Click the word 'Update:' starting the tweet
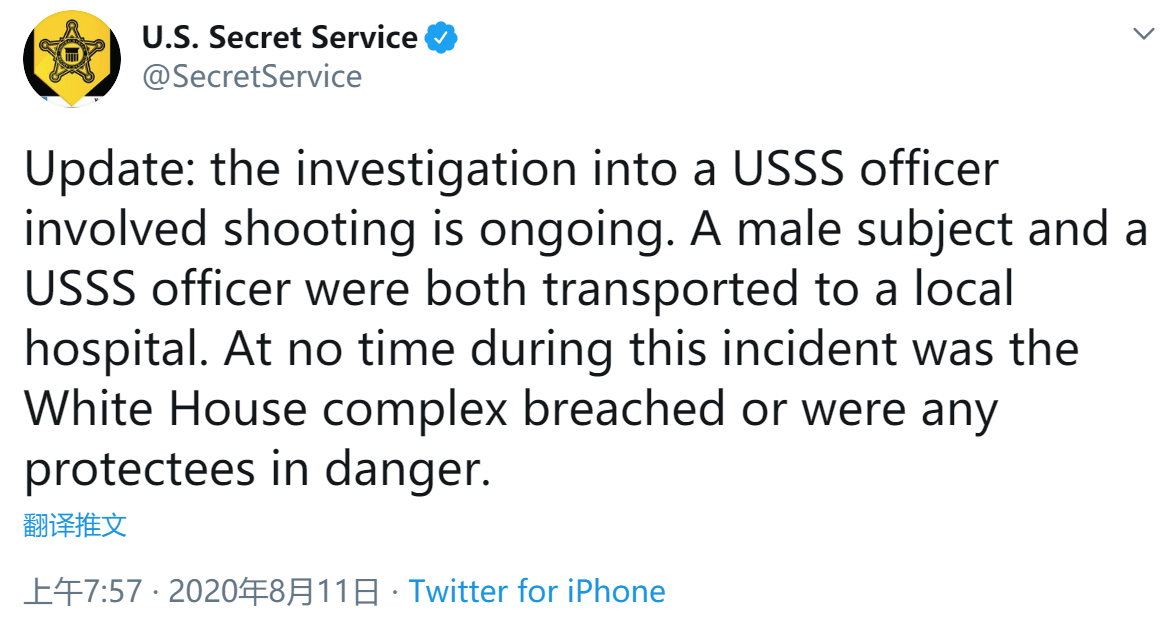 coord(110,170)
